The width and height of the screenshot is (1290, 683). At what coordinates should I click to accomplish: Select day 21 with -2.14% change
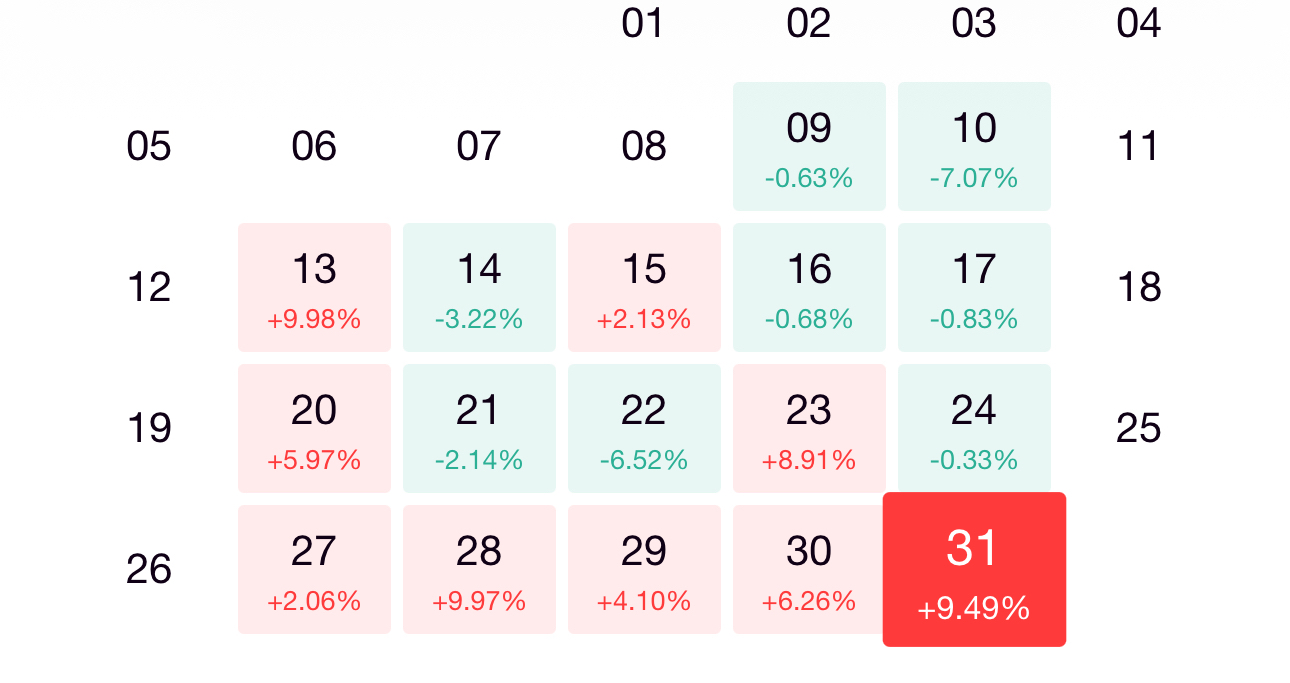(479, 429)
